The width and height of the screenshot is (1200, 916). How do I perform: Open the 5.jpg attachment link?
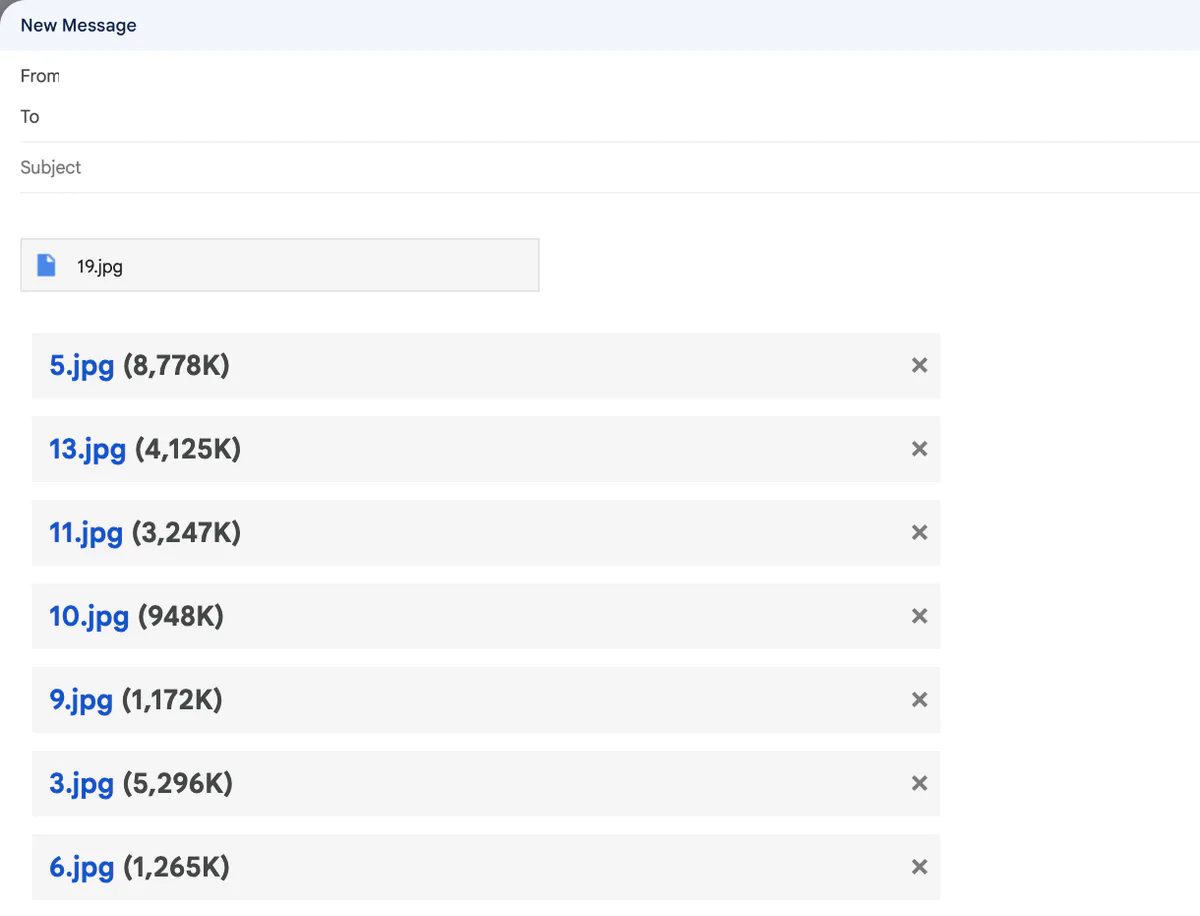[x=81, y=366]
